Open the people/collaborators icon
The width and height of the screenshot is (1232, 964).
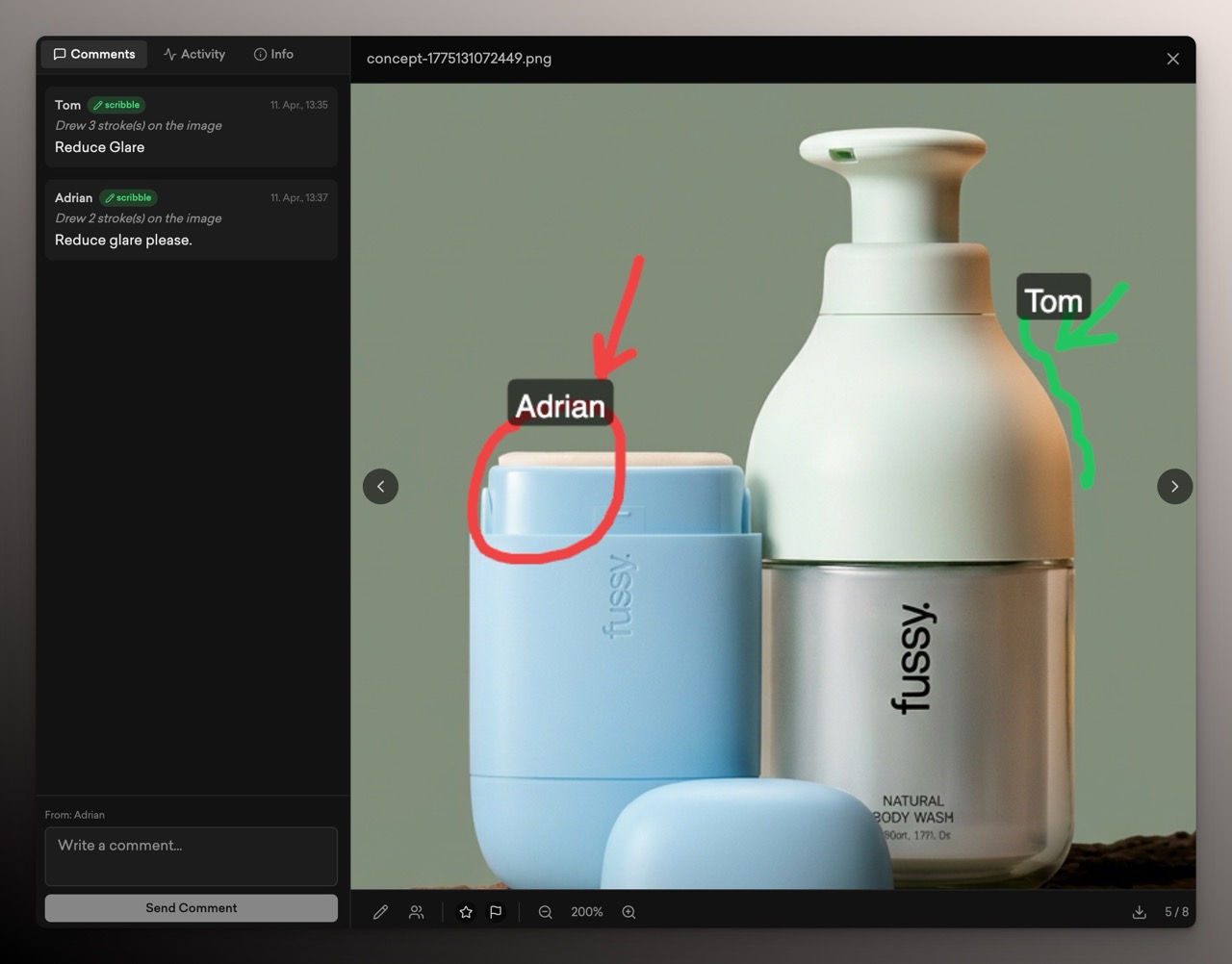(416, 912)
